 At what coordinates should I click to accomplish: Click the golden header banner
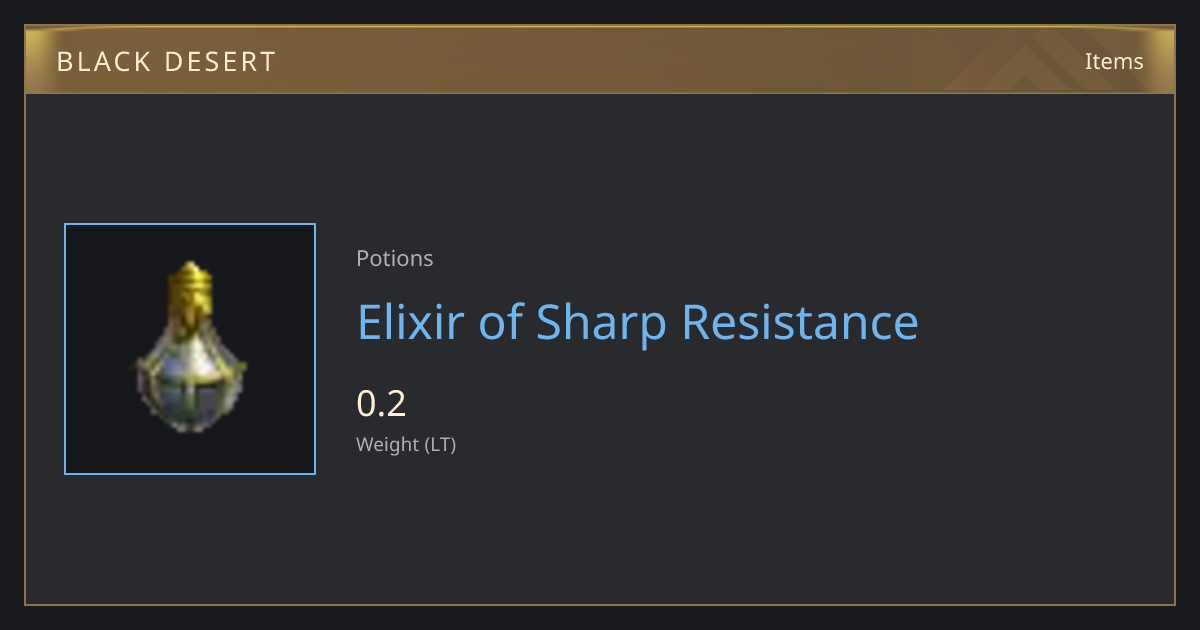point(600,60)
